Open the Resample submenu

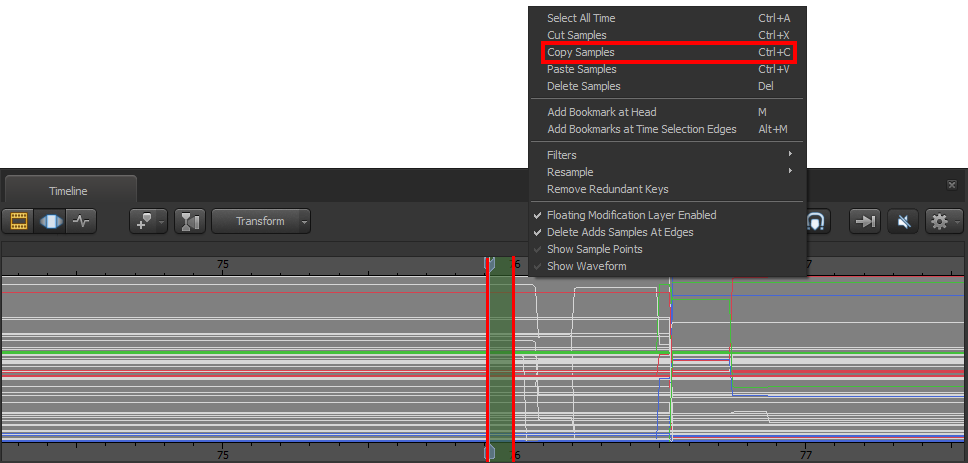668,172
